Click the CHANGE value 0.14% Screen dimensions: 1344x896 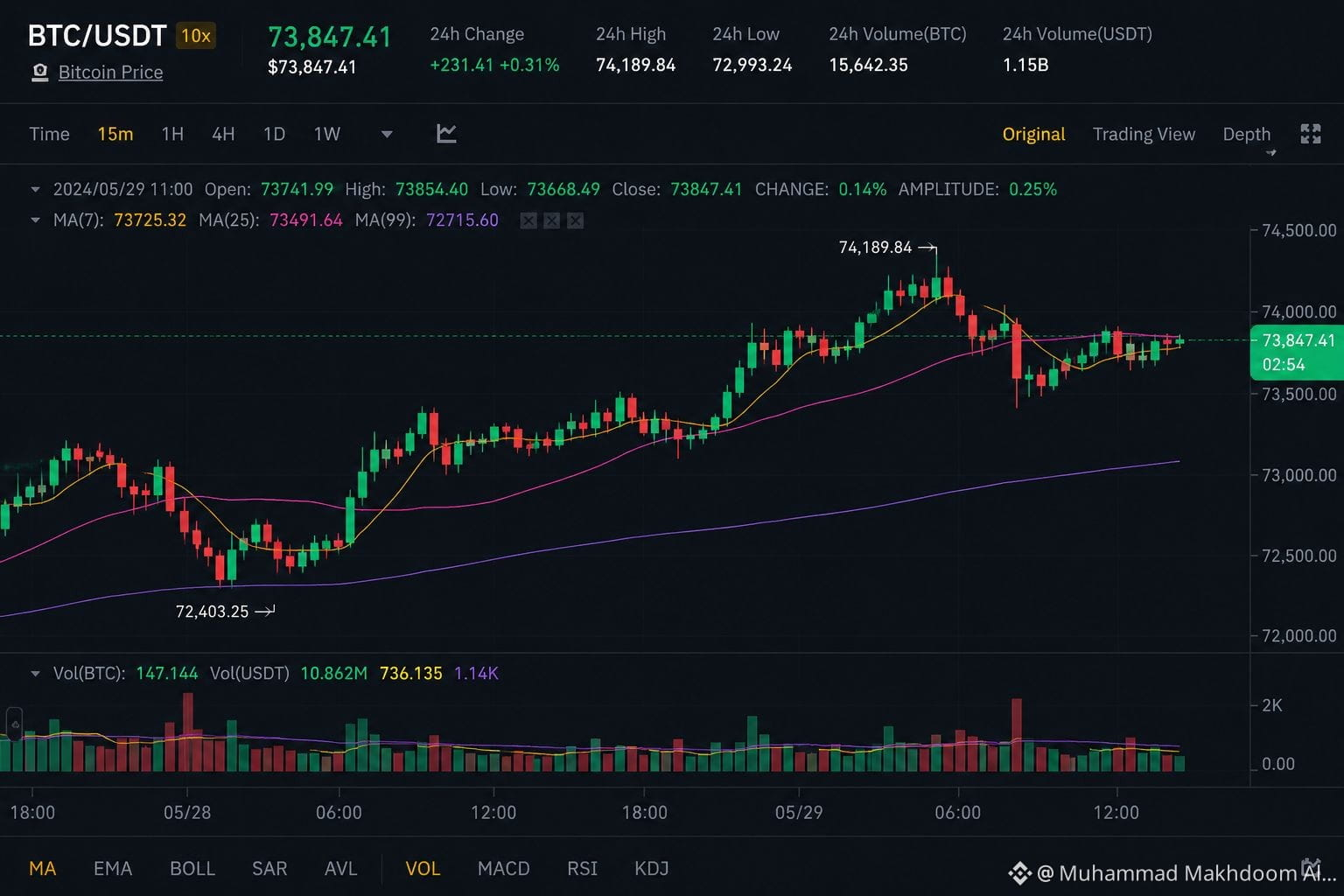pyautogui.click(x=862, y=189)
